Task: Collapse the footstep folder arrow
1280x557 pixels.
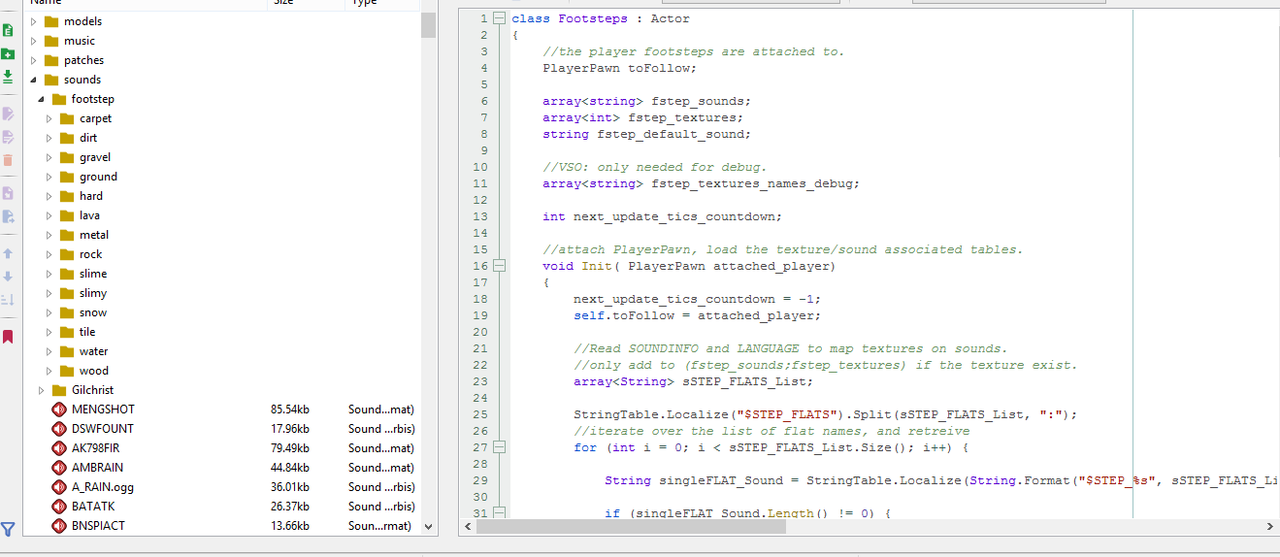Action: tap(41, 99)
